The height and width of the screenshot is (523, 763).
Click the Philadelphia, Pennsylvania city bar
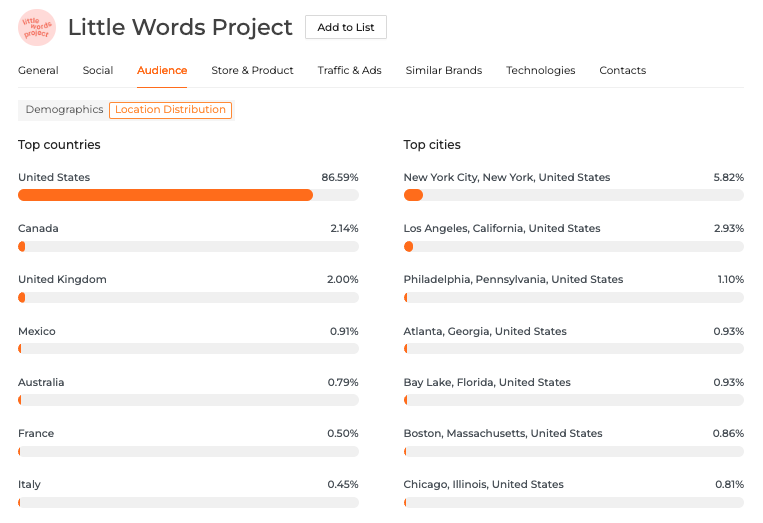click(573, 297)
